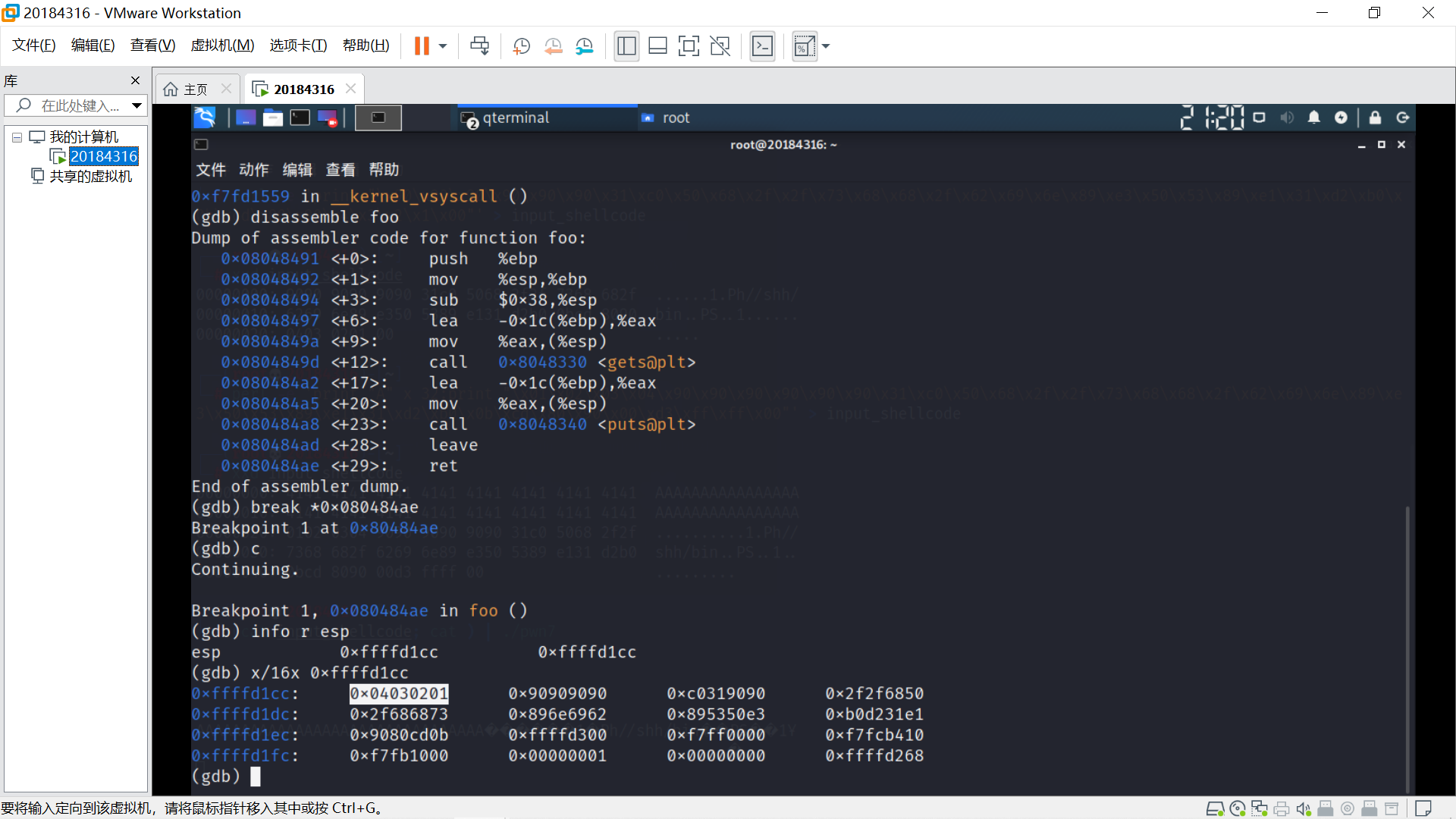Toggle thumbnail bar view

click(657, 46)
